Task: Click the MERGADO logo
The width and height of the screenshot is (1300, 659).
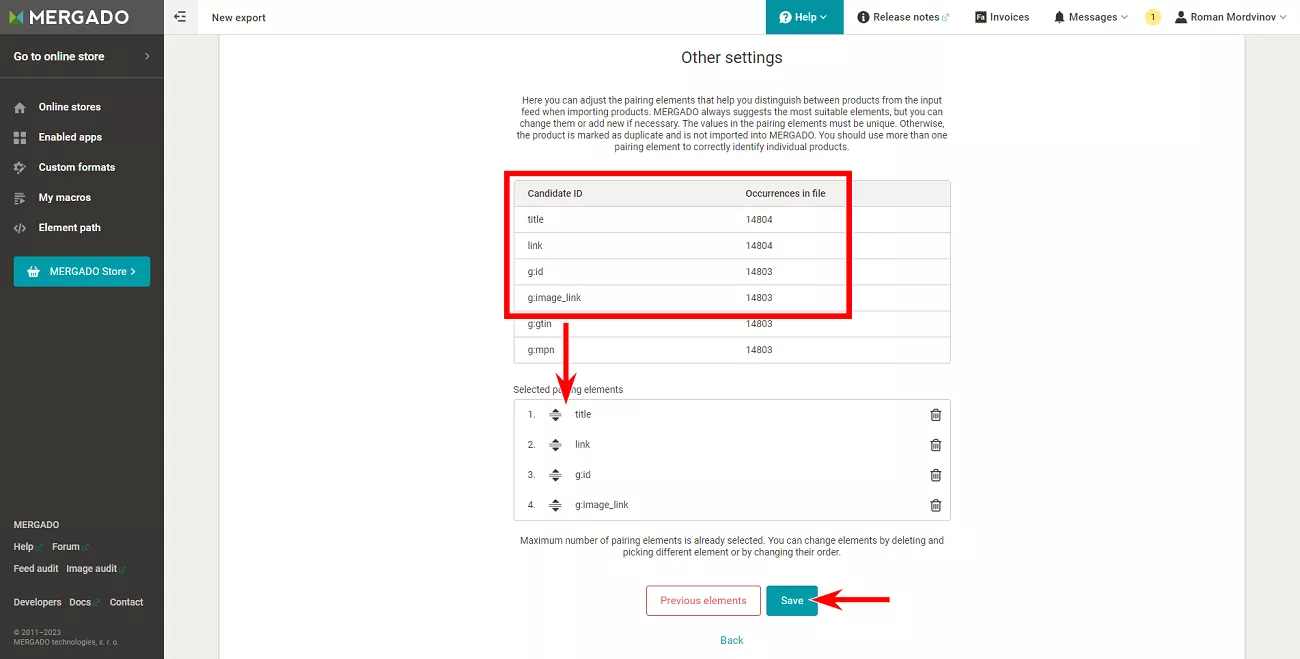Action: click(x=69, y=17)
